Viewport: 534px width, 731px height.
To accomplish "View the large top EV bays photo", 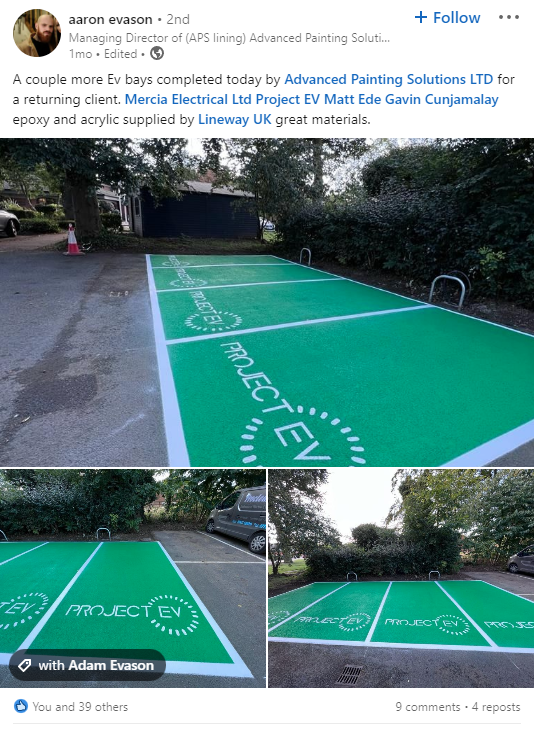I will tap(267, 302).
